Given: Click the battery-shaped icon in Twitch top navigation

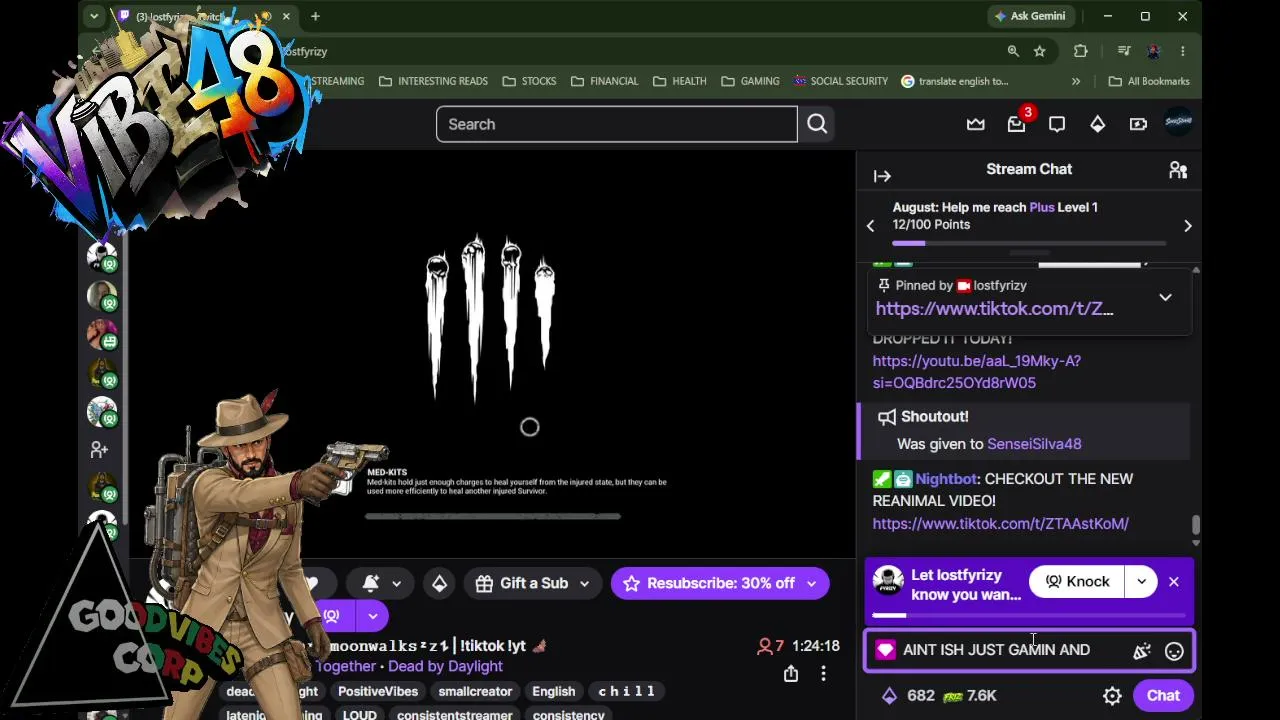Looking at the screenshot, I should (x=1138, y=124).
